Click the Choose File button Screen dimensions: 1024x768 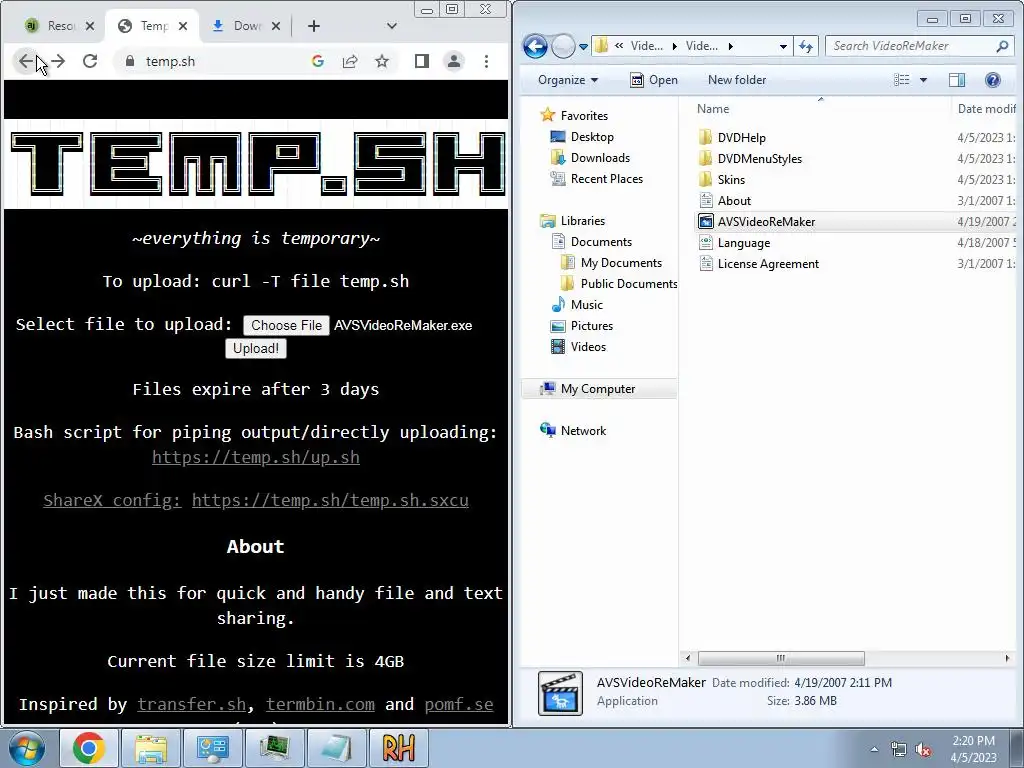coord(286,325)
